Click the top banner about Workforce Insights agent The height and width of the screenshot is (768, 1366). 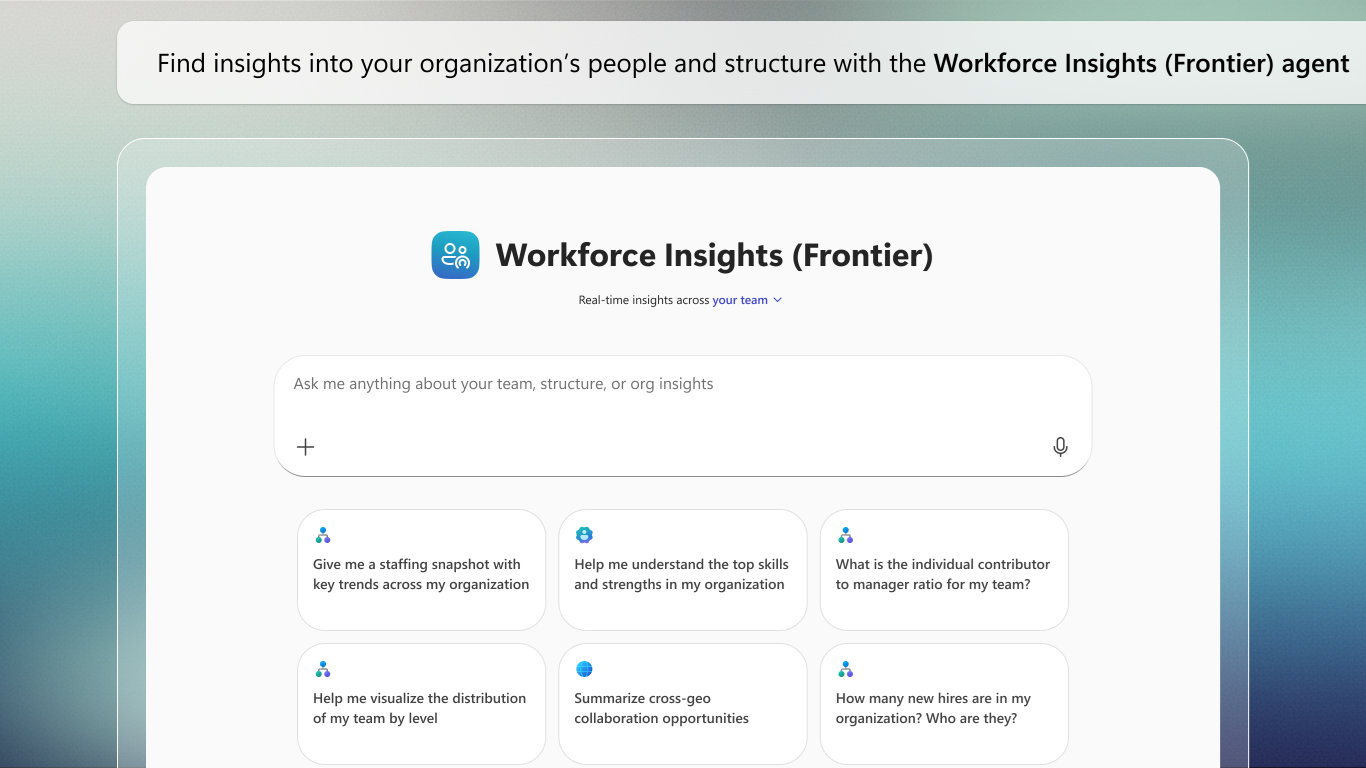tap(741, 63)
